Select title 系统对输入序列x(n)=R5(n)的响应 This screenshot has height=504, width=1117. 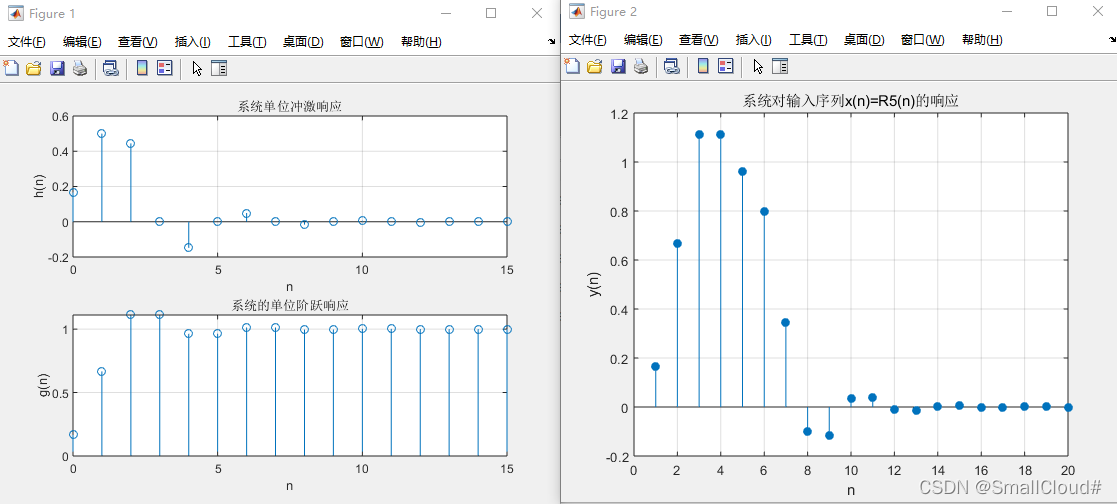coord(851,101)
